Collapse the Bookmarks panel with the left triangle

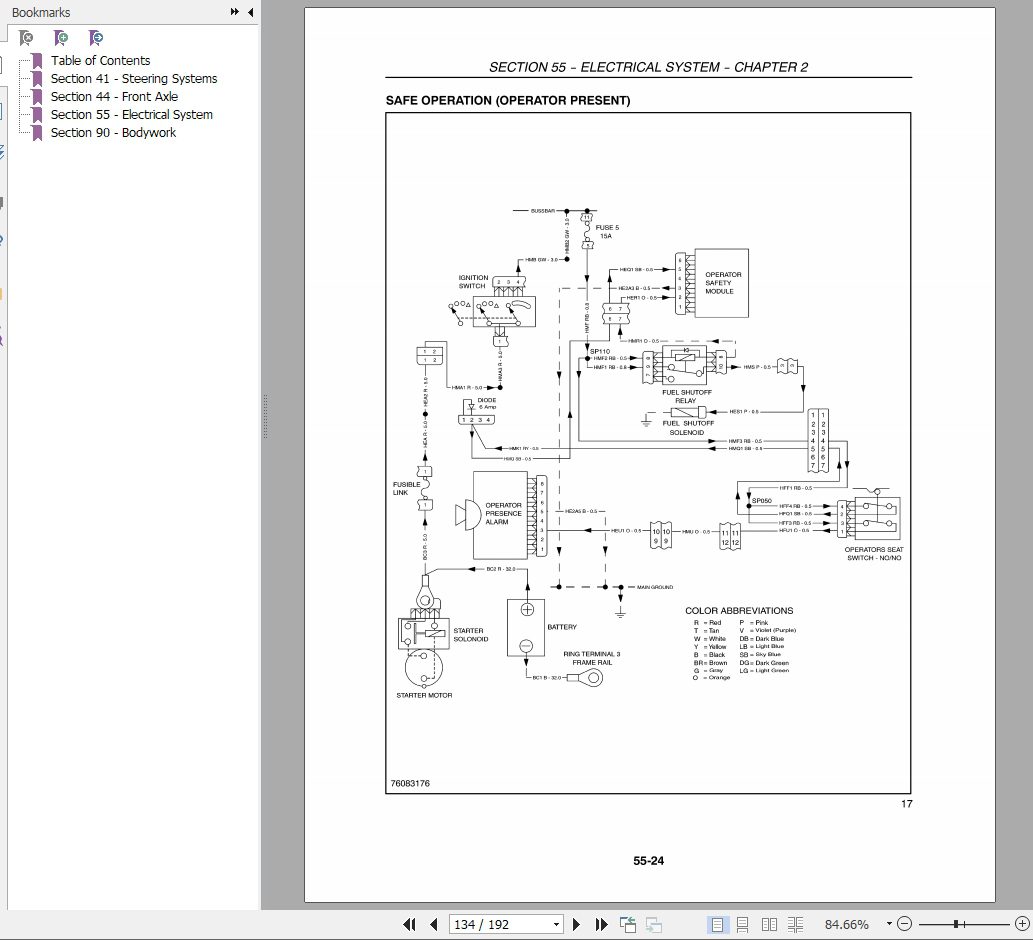pyautogui.click(x=250, y=12)
